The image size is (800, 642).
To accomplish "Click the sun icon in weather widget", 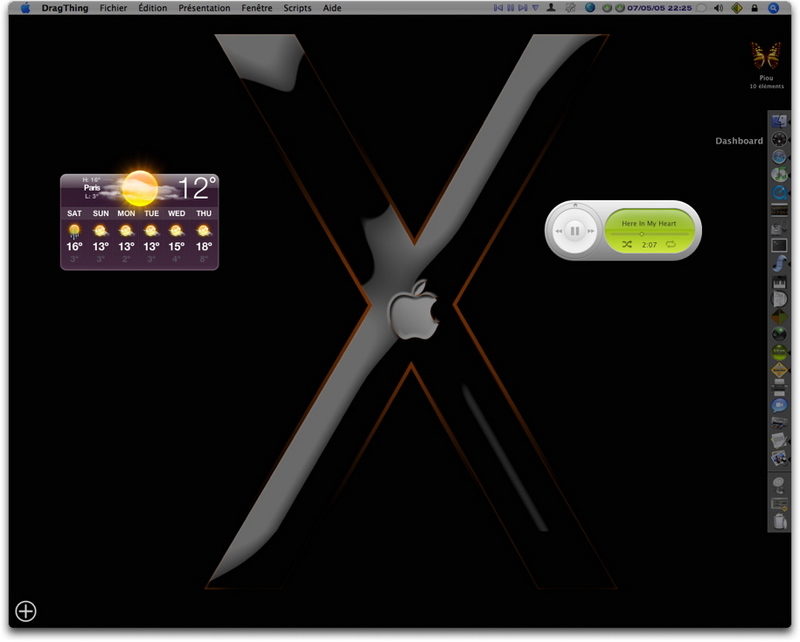I will point(139,187).
